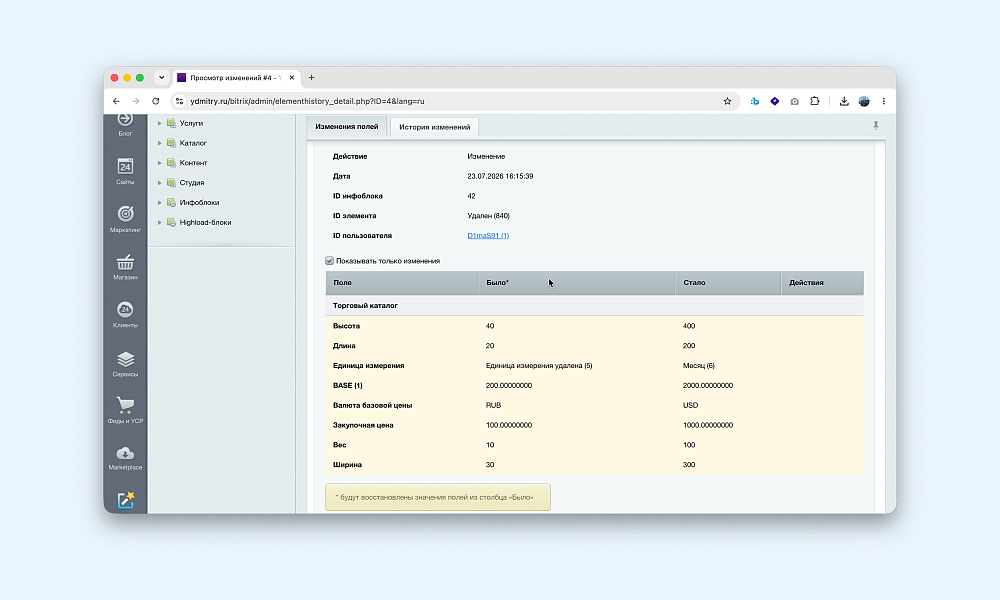Viewport: 1000px width, 600px height.
Task: Select Студия in the tree
Action: click(x=192, y=182)
